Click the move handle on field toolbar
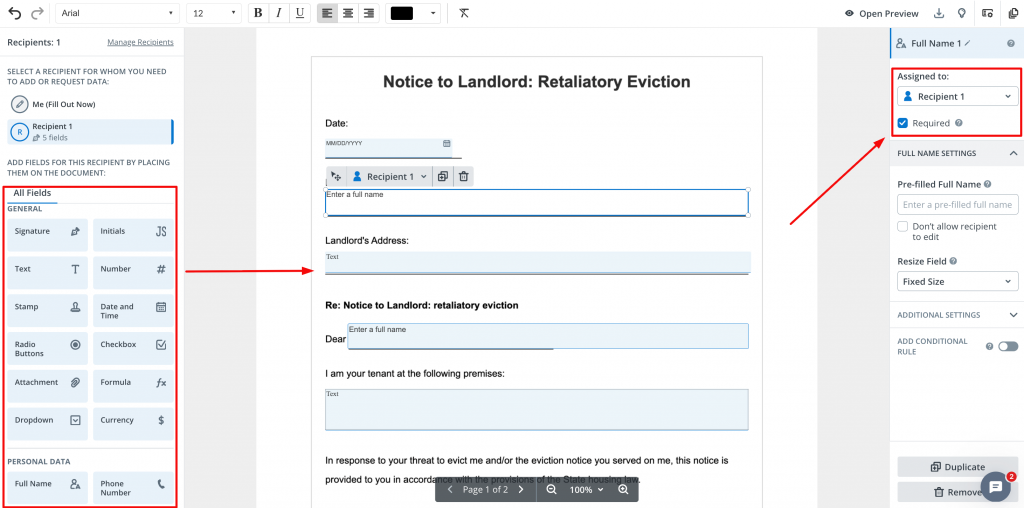Image resolution: width=1024 pixels, height=508 pixels. (336, 176)
